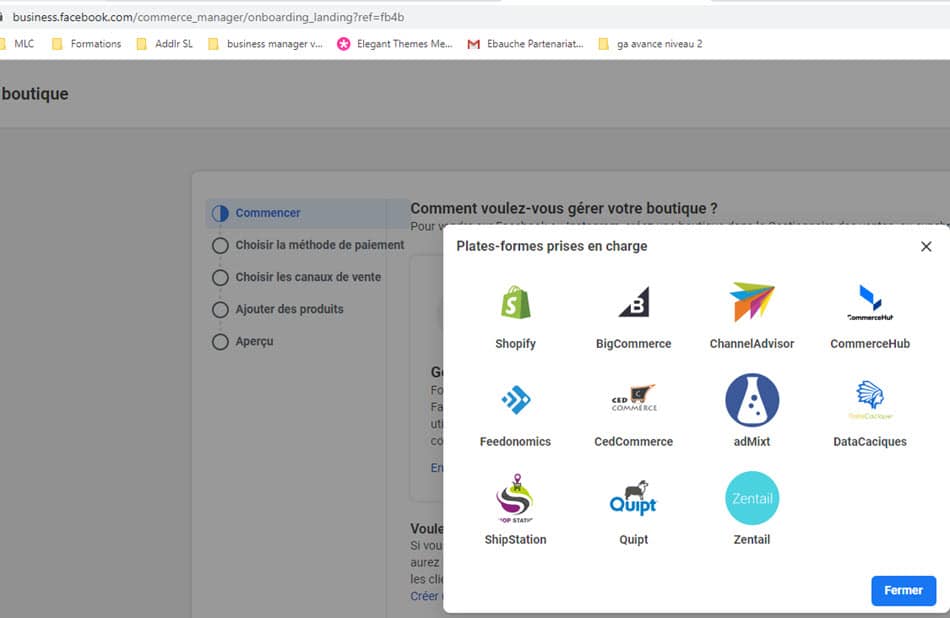
Task: Click the CedCommerce platform label
Action: tap(634, 442)
